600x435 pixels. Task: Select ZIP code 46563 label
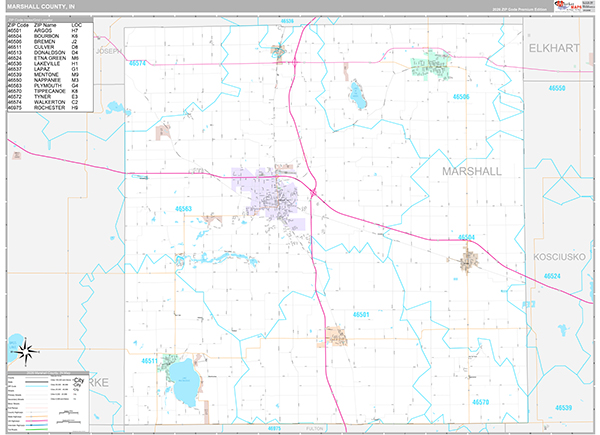183,208
